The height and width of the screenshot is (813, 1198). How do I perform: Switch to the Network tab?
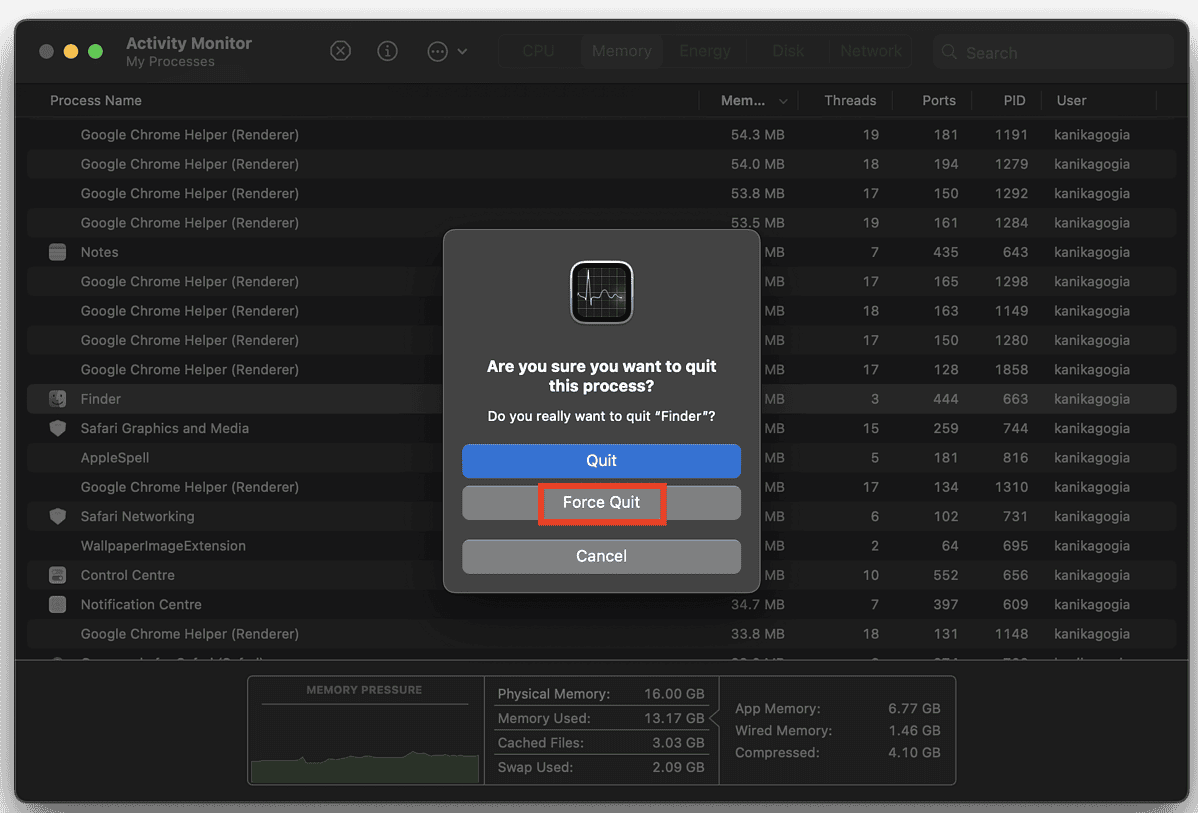pos(871,51)
